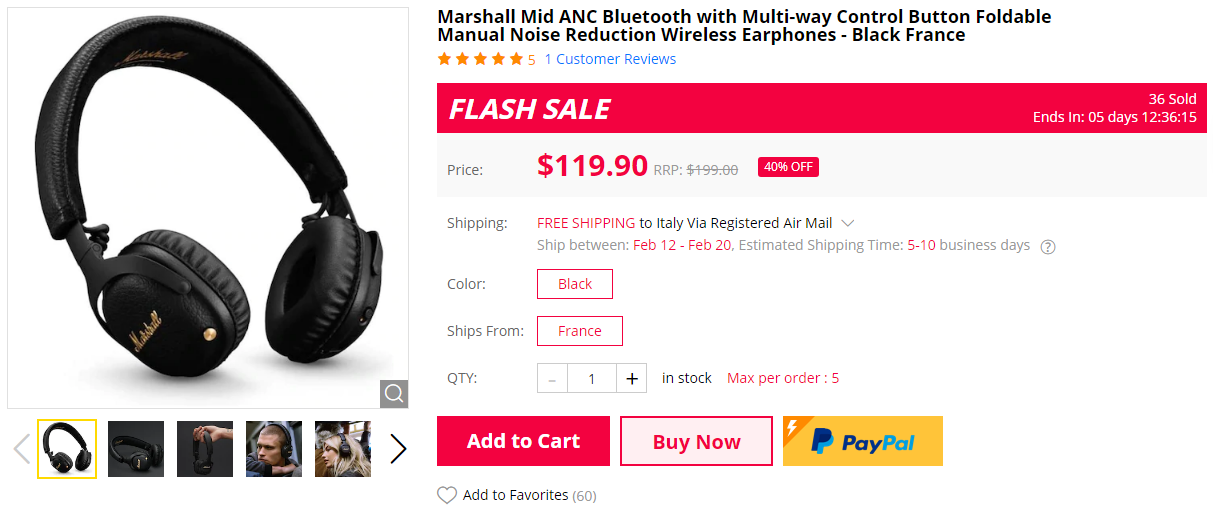Screen dimensions: 1213x506
Task: Increase quantity with the plus button
Action: (631, 378)
